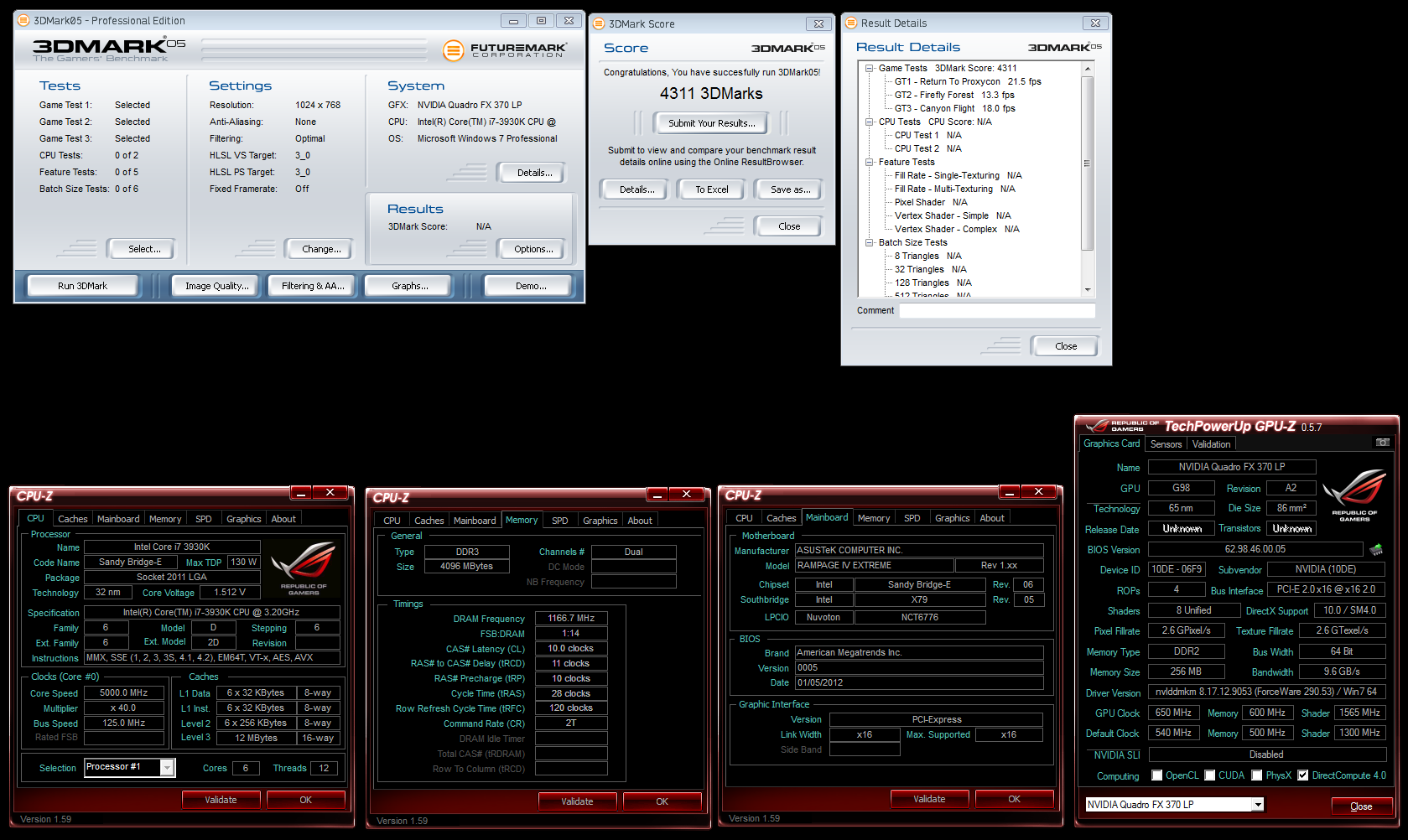Open Image Quality settings in 3DMark05
This screenshot has width=1408, height=840.
(x=217, y=286)
